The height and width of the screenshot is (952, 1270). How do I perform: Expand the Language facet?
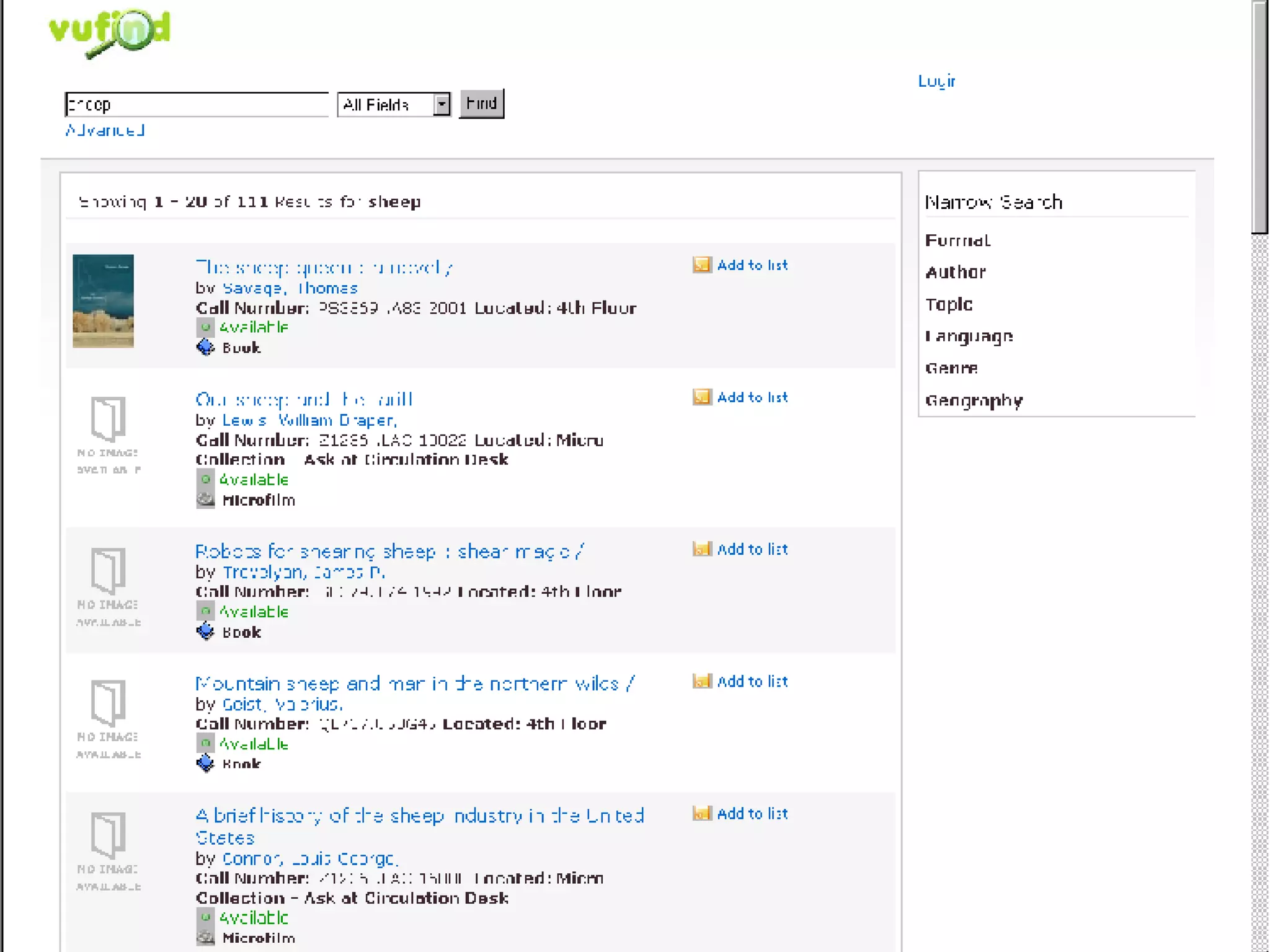point(969,337)
